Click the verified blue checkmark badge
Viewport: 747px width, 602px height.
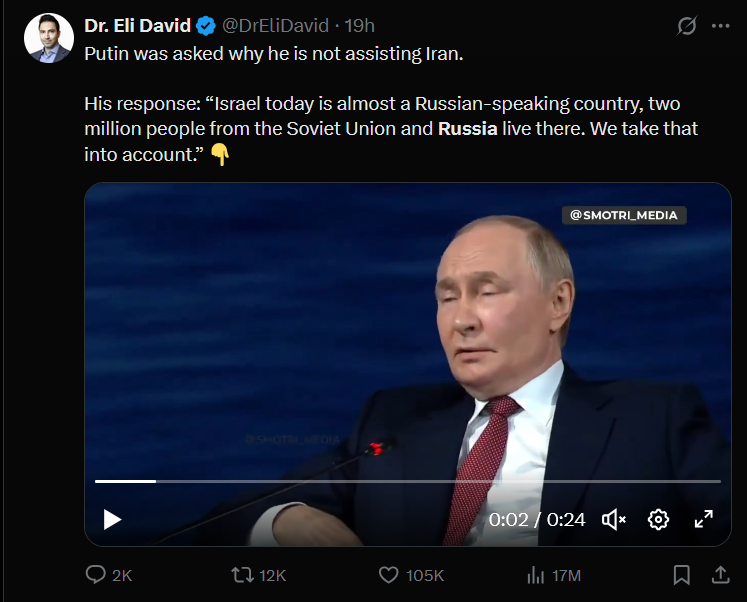(x=206, y=26)
